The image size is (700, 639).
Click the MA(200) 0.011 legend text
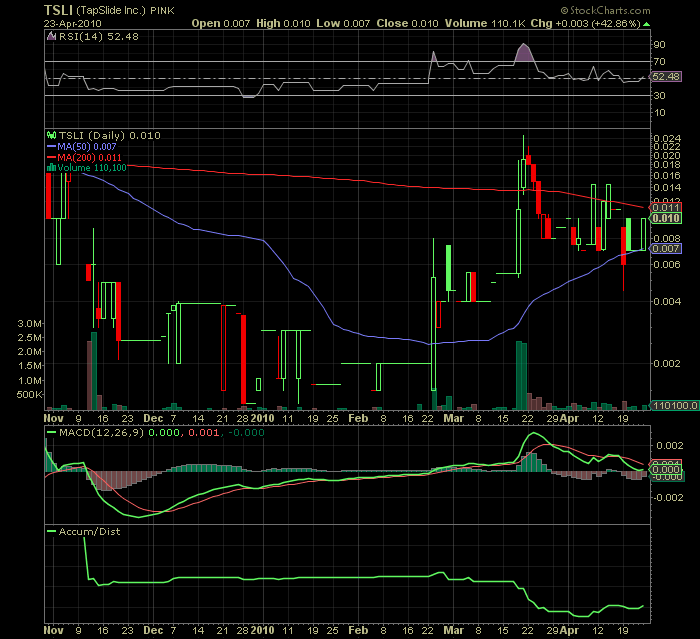pos(89,157)
